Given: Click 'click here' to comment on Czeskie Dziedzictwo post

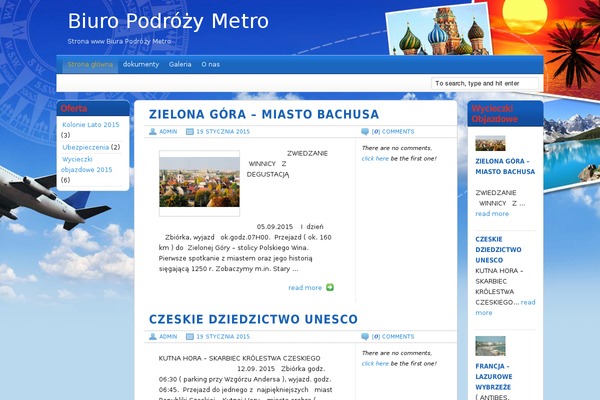Looking at the screenshot, I should [375, 364].
